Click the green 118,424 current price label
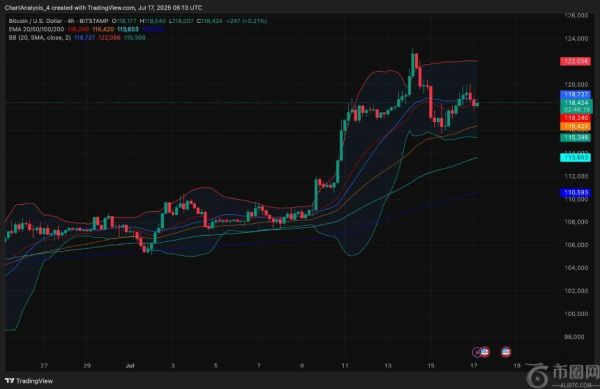600x389 pixels. click(x=576, y=103)
